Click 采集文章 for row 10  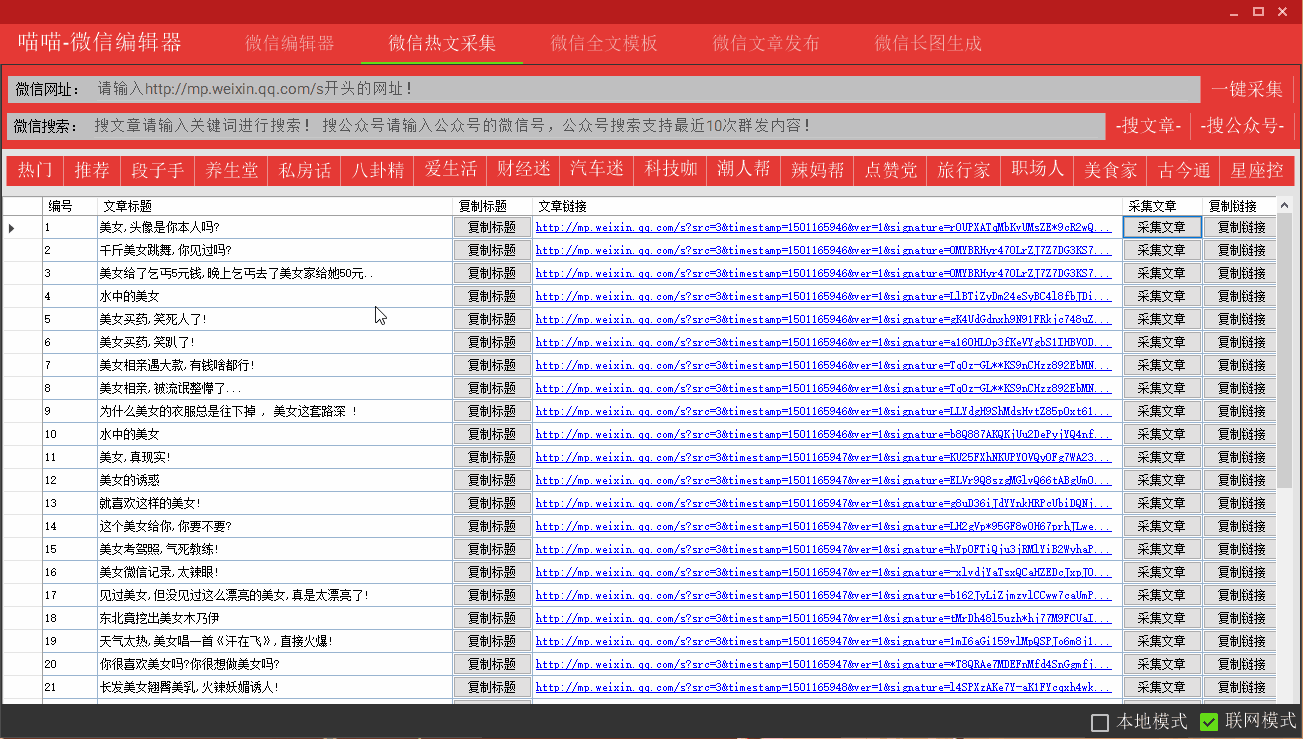(1162, 434)
